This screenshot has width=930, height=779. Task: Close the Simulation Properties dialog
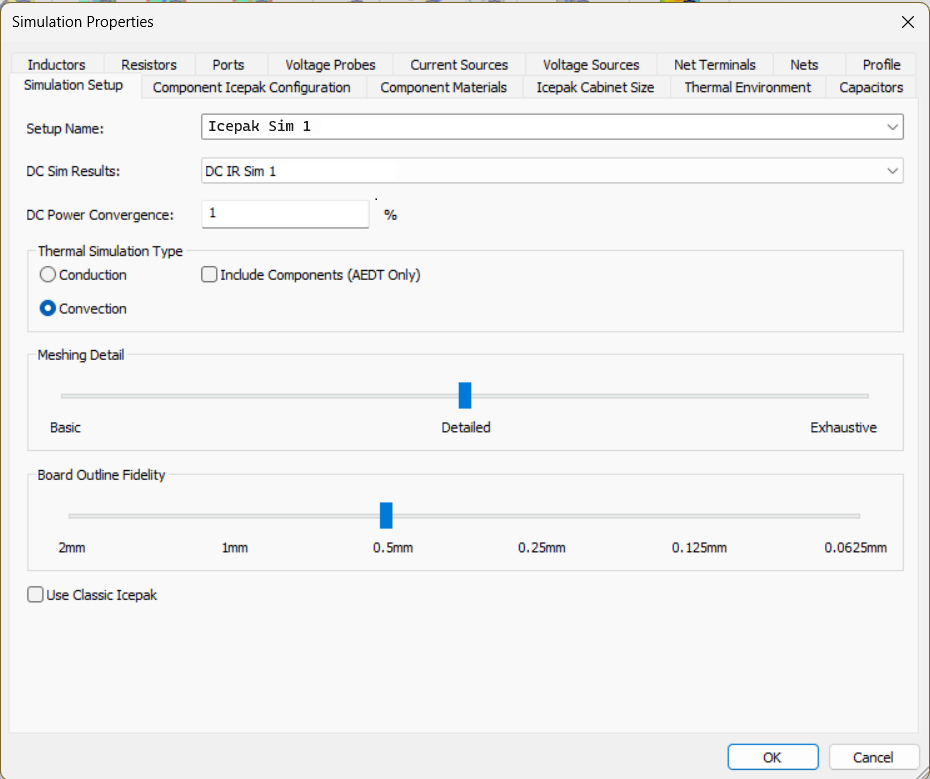point(907,22)
